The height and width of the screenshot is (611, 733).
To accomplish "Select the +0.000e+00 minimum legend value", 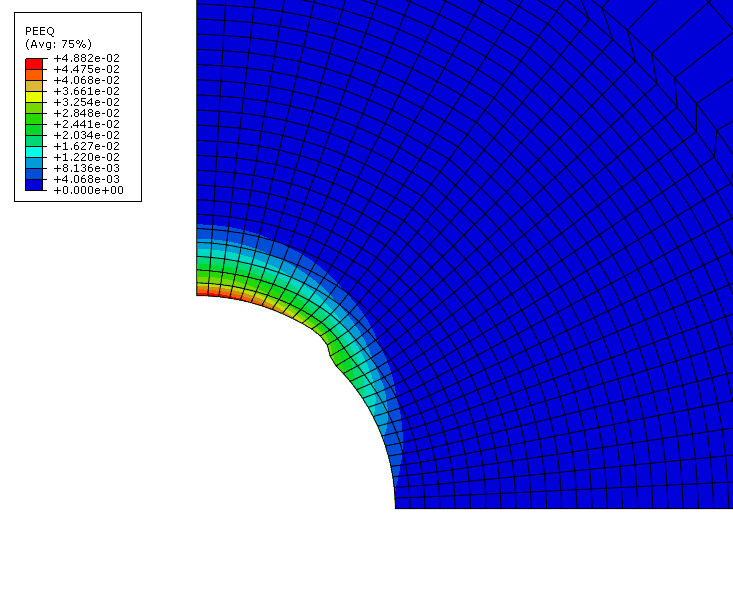I will click(x=86, y=190).
